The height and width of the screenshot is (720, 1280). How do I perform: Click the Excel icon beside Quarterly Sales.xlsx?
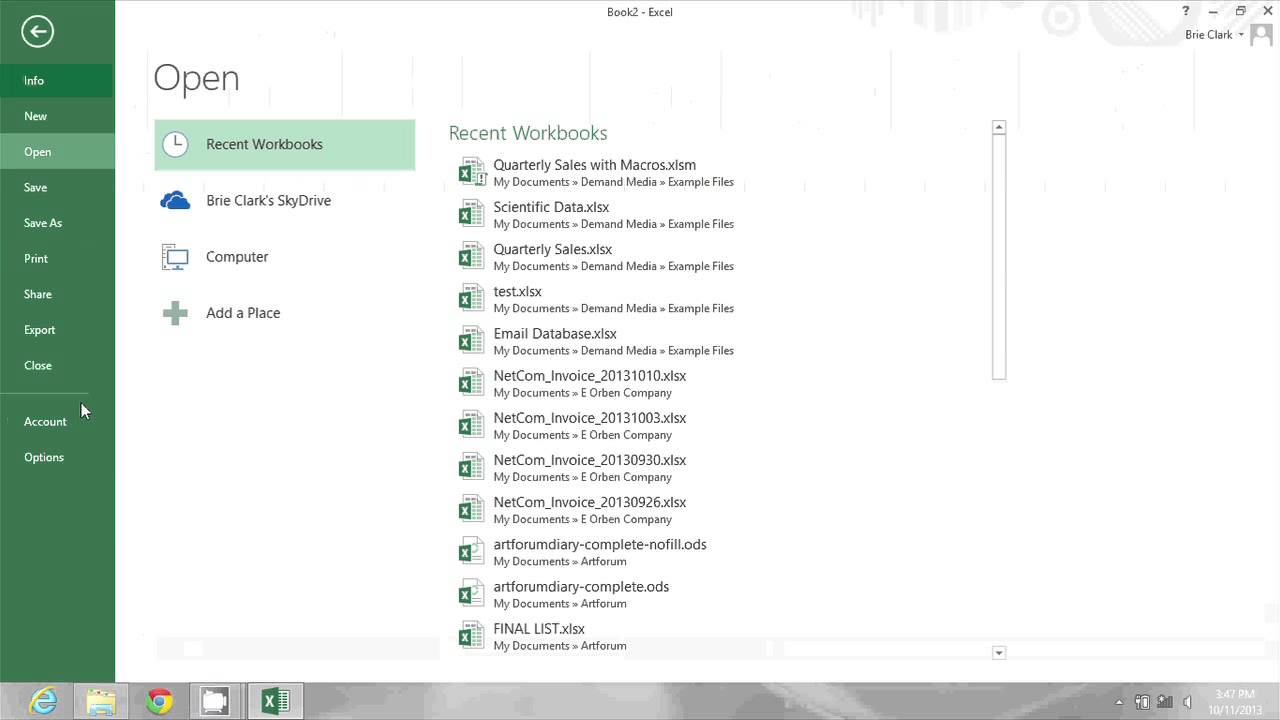[471, 256]
